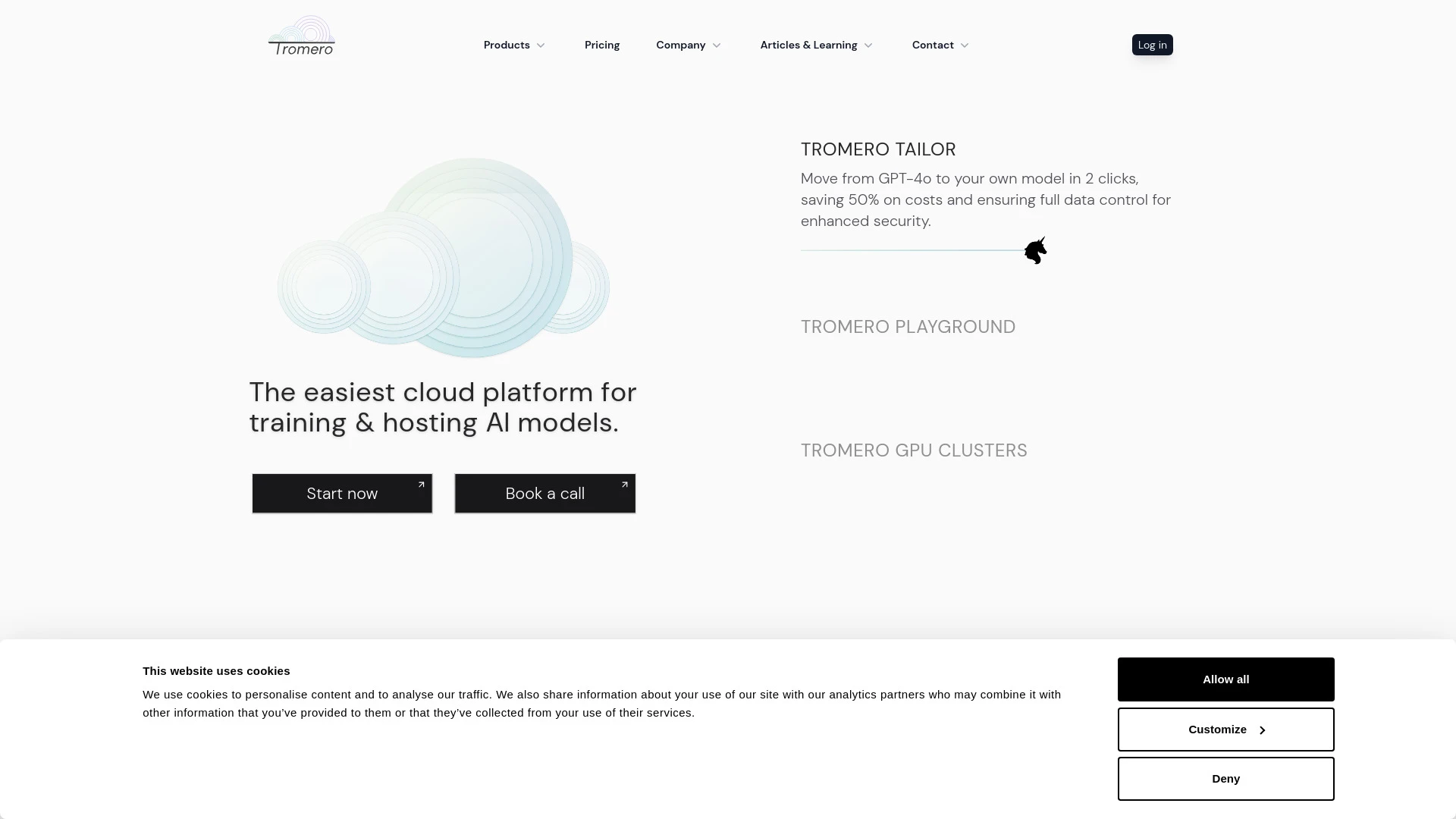
Task: Select Pricing in the navigation bar
Action: (601, 45)
